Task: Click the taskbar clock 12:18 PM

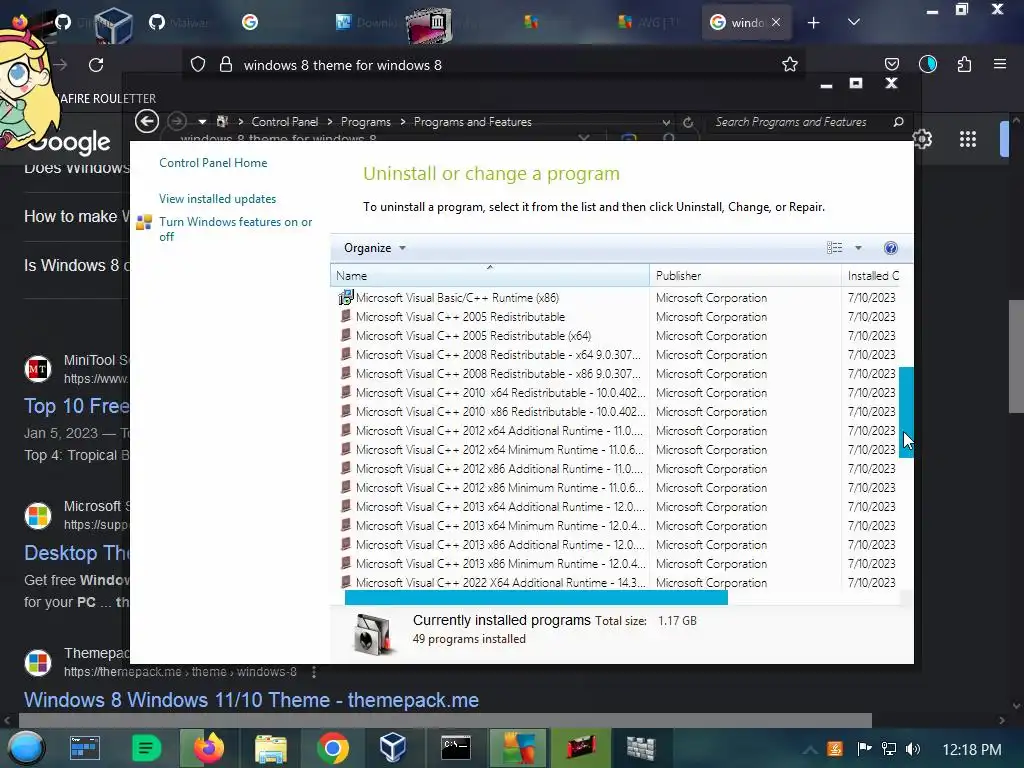Action: 972,749
